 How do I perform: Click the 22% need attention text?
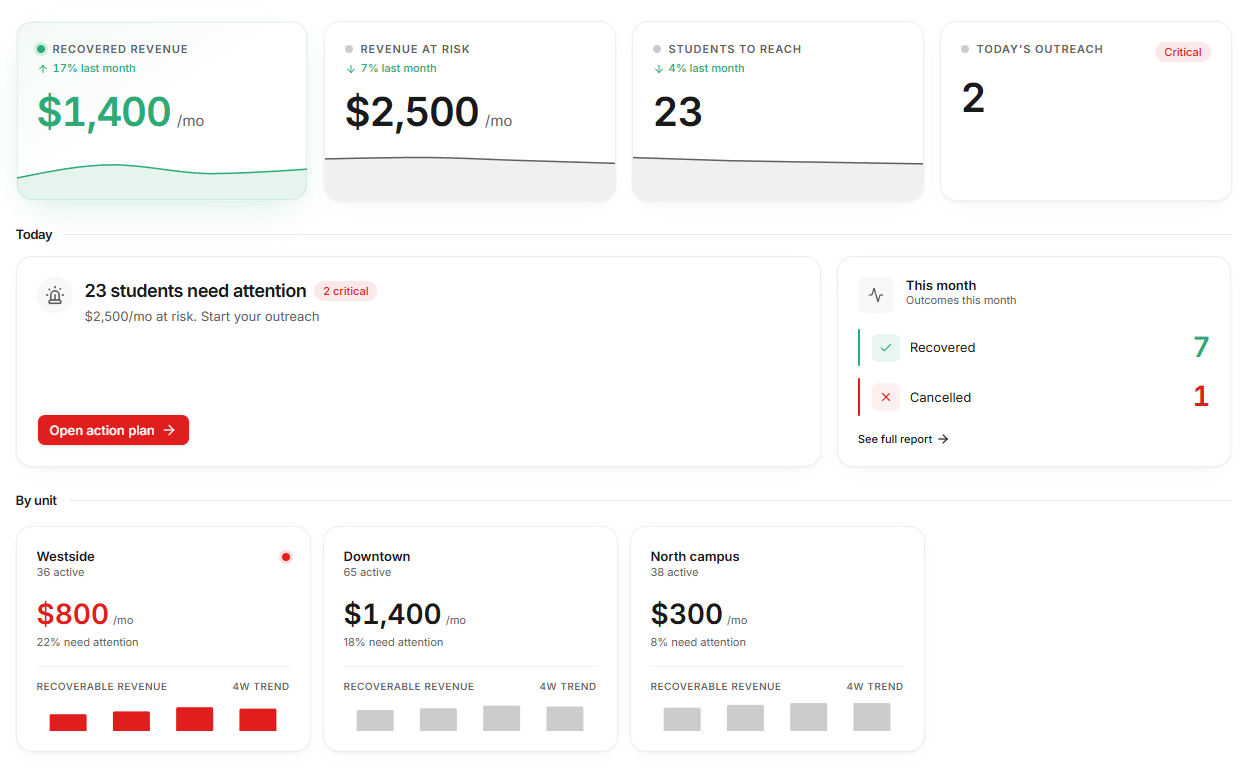(x=88, y=643)
